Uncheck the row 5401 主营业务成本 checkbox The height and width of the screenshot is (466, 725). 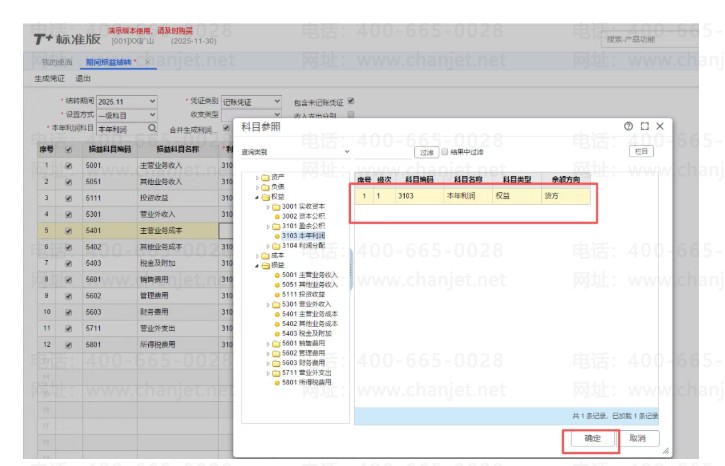point(68,231)
